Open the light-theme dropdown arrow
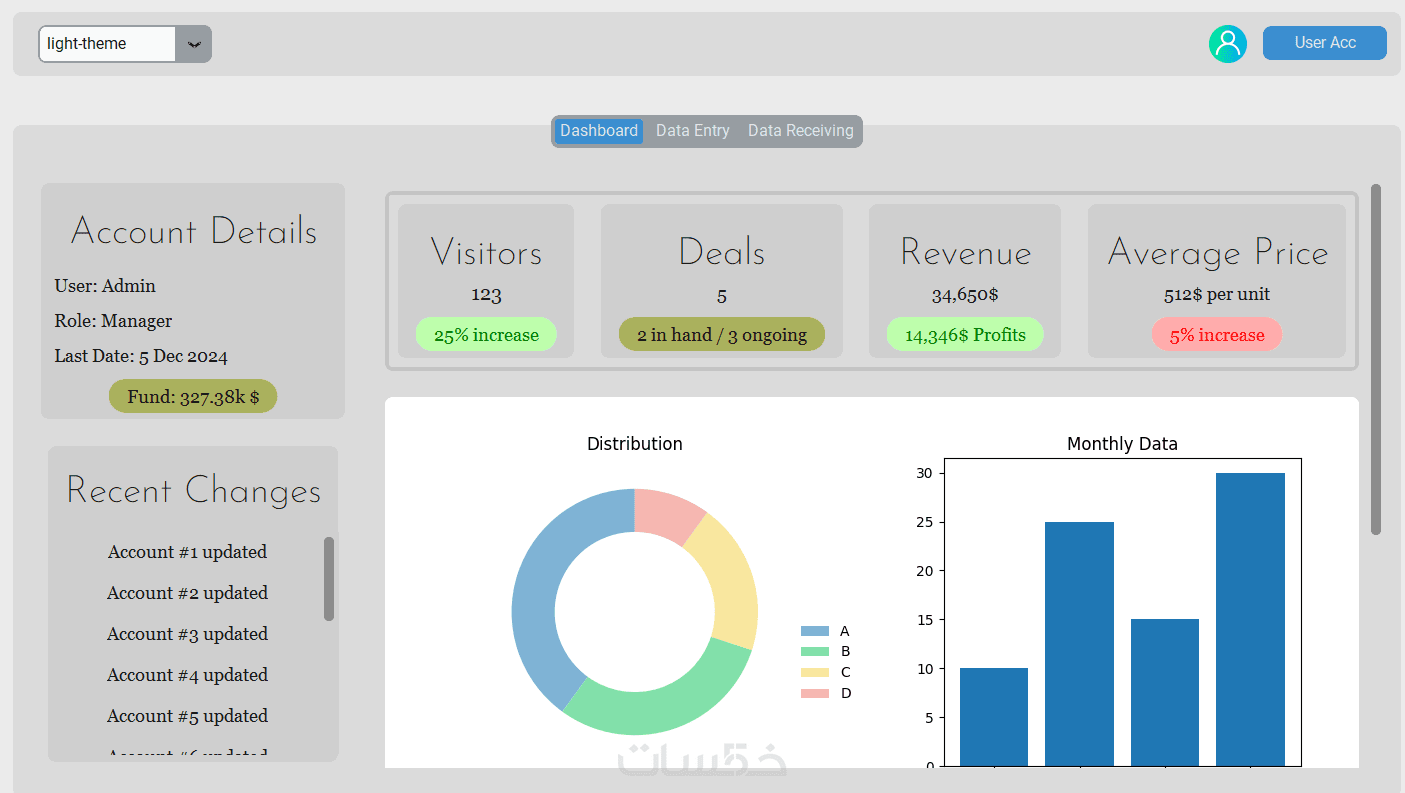 coord(194,44)
